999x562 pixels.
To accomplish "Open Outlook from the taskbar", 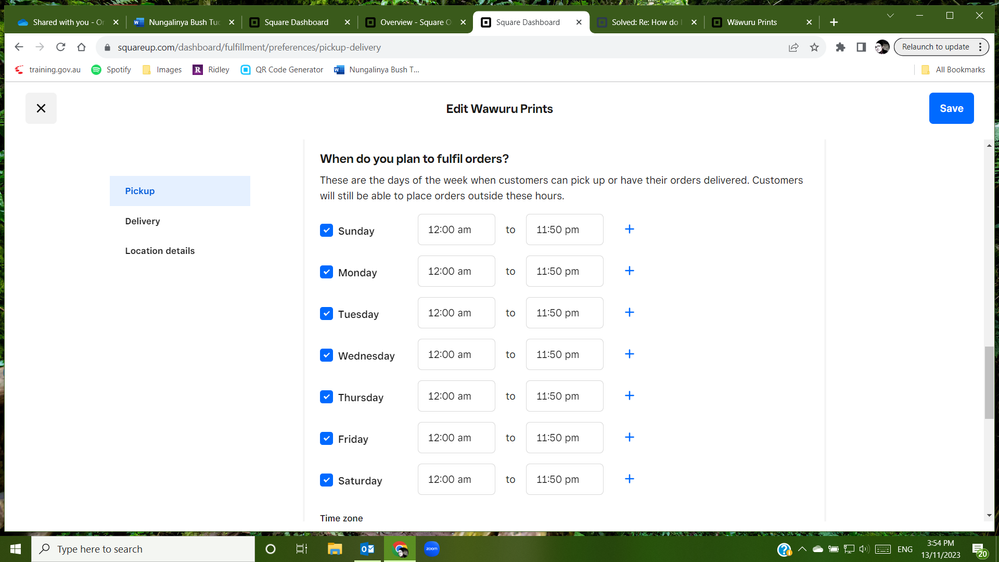I will [x=367, y=549].
